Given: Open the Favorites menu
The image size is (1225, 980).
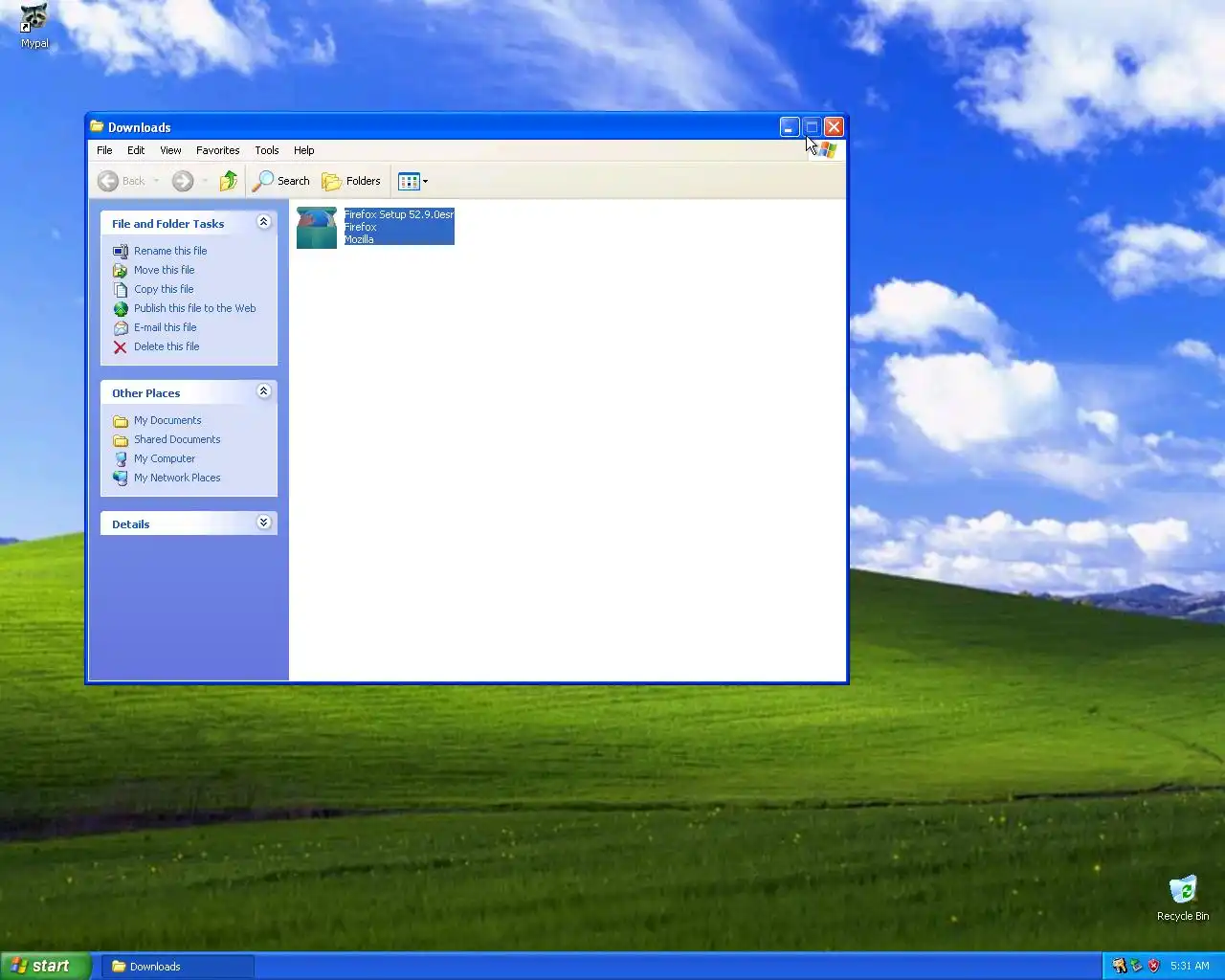Looking at the screenshot, I should (217, 150).
